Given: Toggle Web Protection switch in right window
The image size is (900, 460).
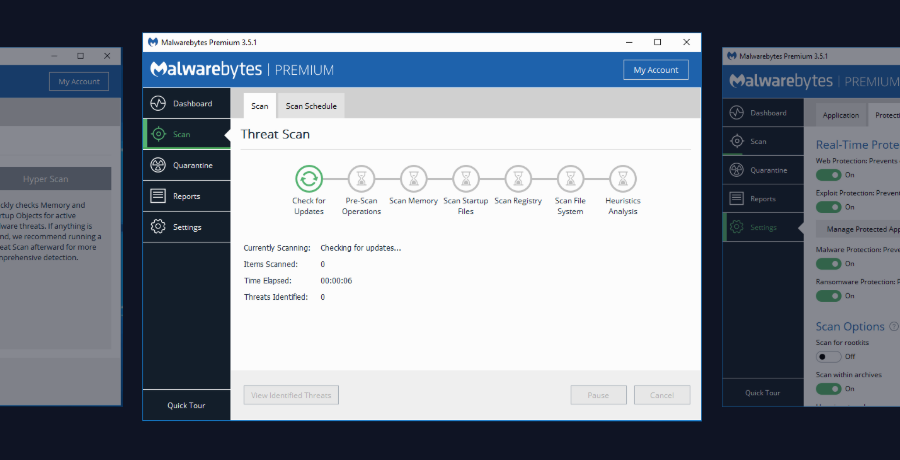Looking at the screenshot, I should pyautogui.click(x=828, y=175).
